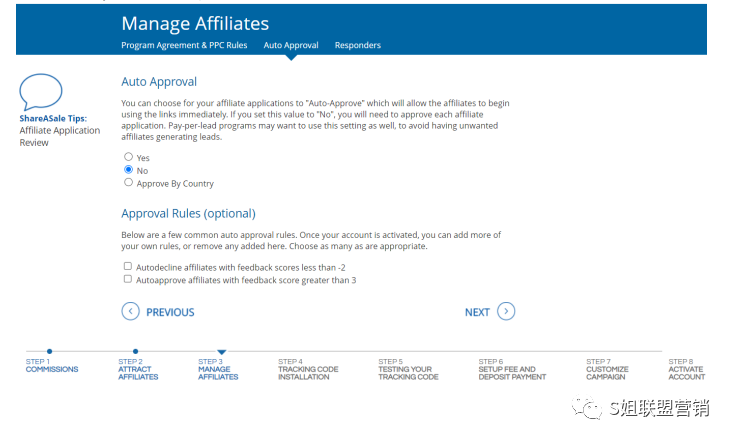
Task: Select the Yes auto approval radio button
Action: pos(128,157)
